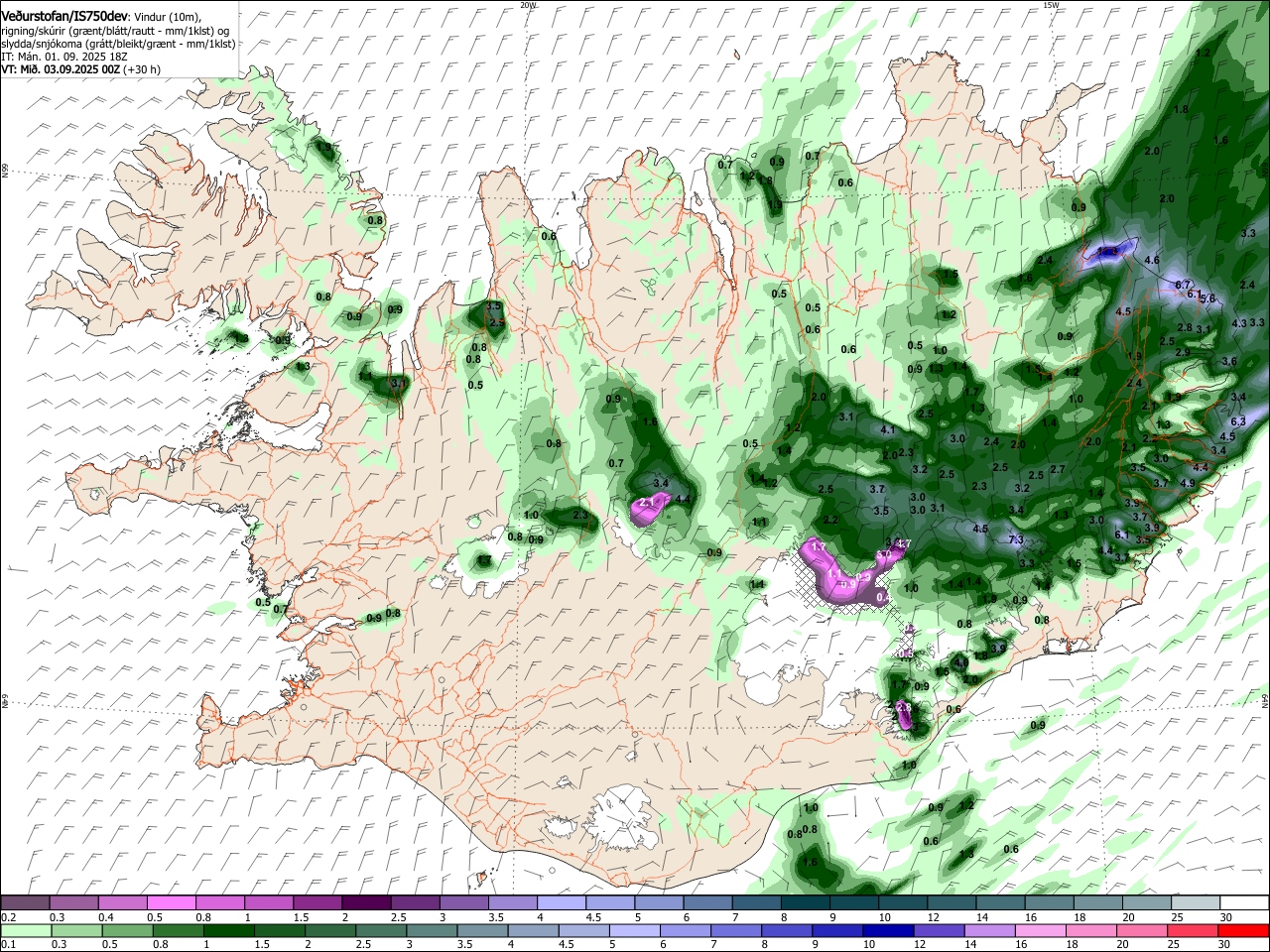Click the '(+30 h)' forecast offset text
Viewport: 1270px width, 952px height.
tap(142, 69)
